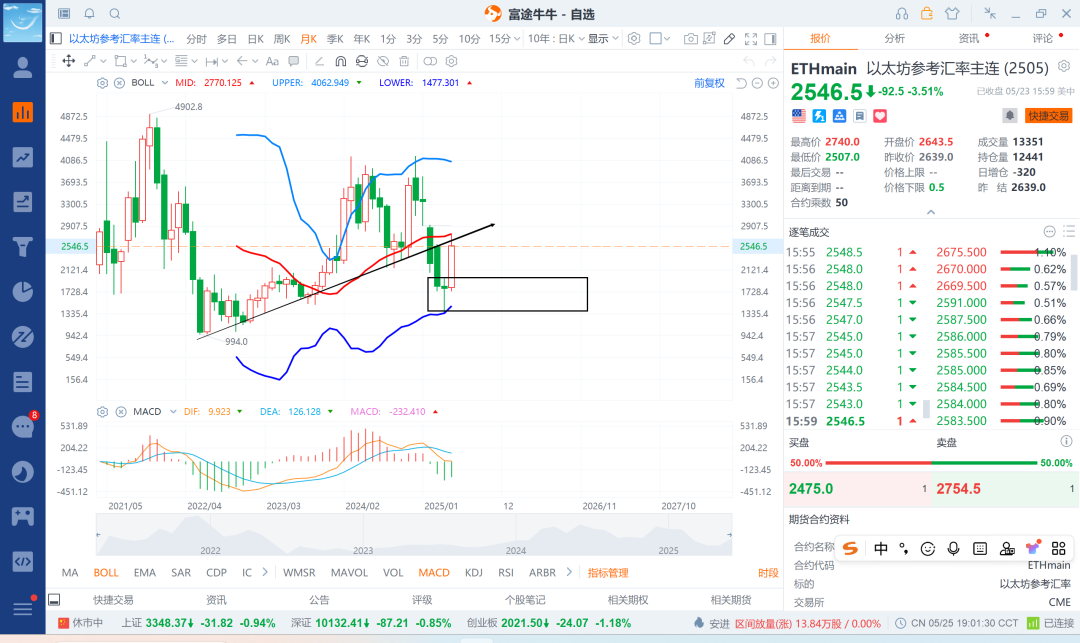Toggle hide all drawings eye icon
Viewport: 1080px width, 643px height.
(x=383, y=61)
